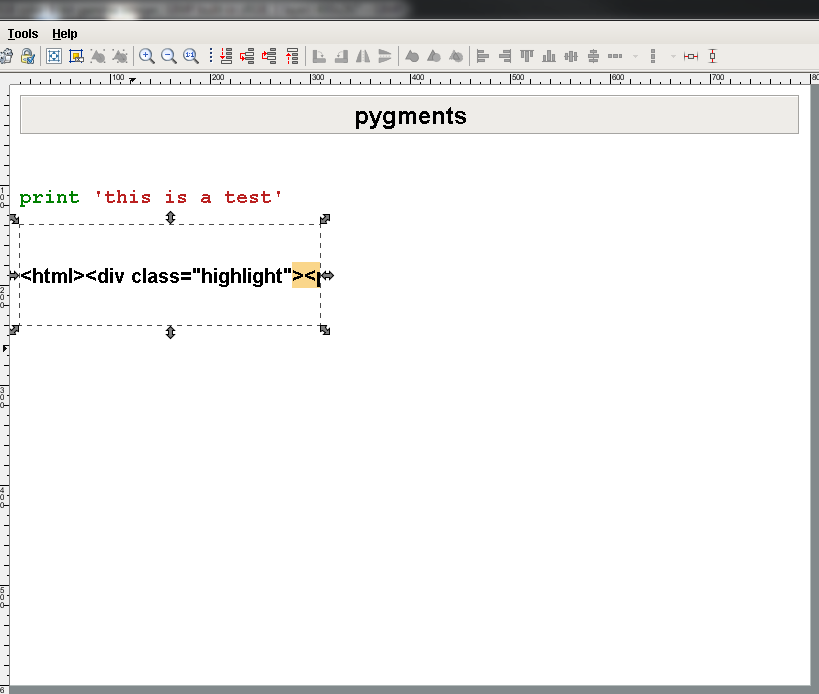Click the horizontal ruler's position marker
Viewport: 819px width, 694px height.
pos(133,80)
